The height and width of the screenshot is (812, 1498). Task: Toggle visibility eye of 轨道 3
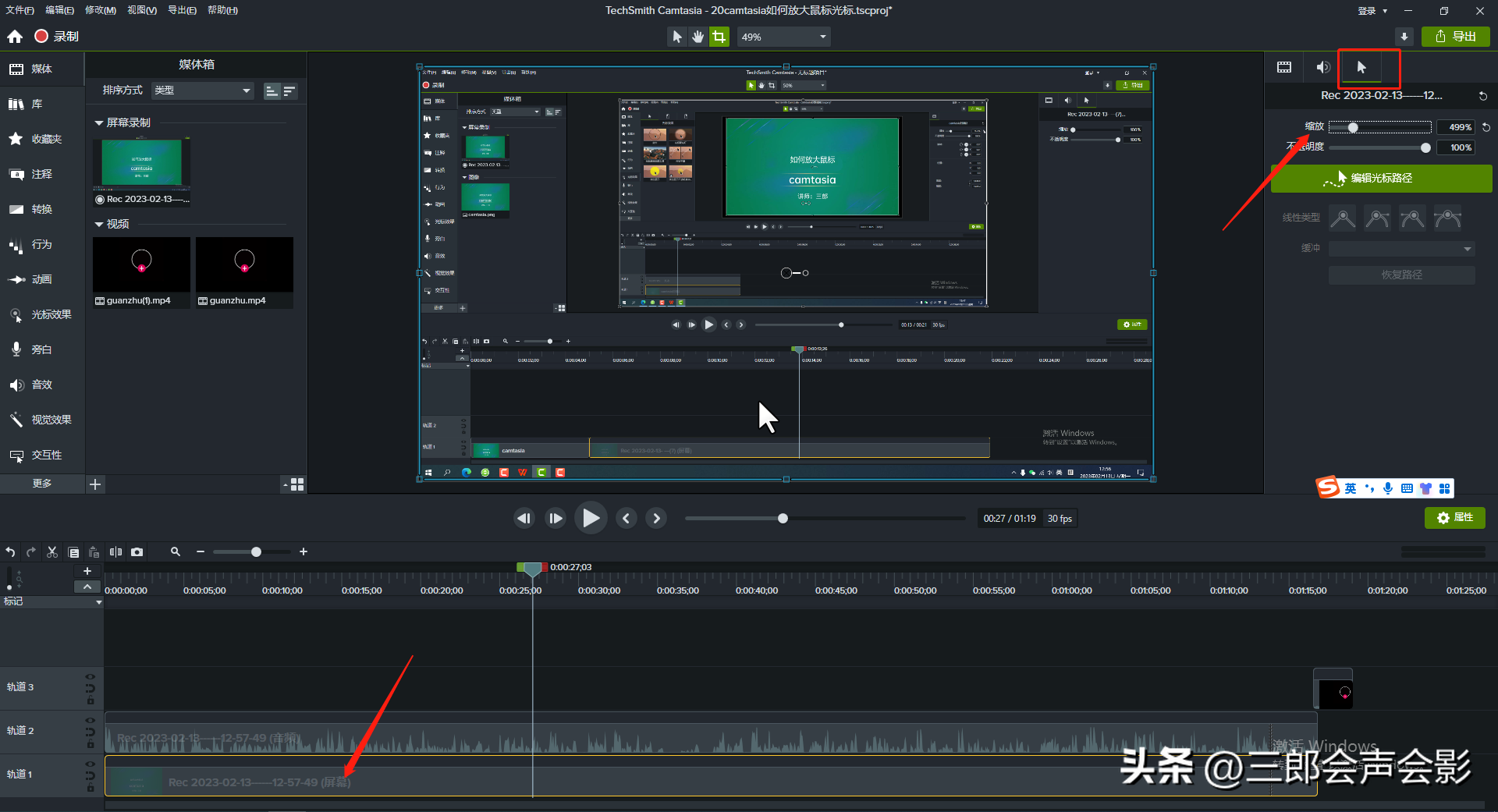pos(91,677)
